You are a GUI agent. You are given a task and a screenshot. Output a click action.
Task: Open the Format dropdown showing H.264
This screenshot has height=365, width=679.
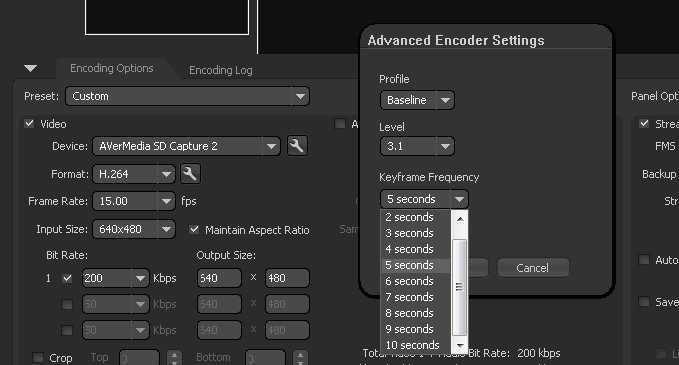coord(134,174)
